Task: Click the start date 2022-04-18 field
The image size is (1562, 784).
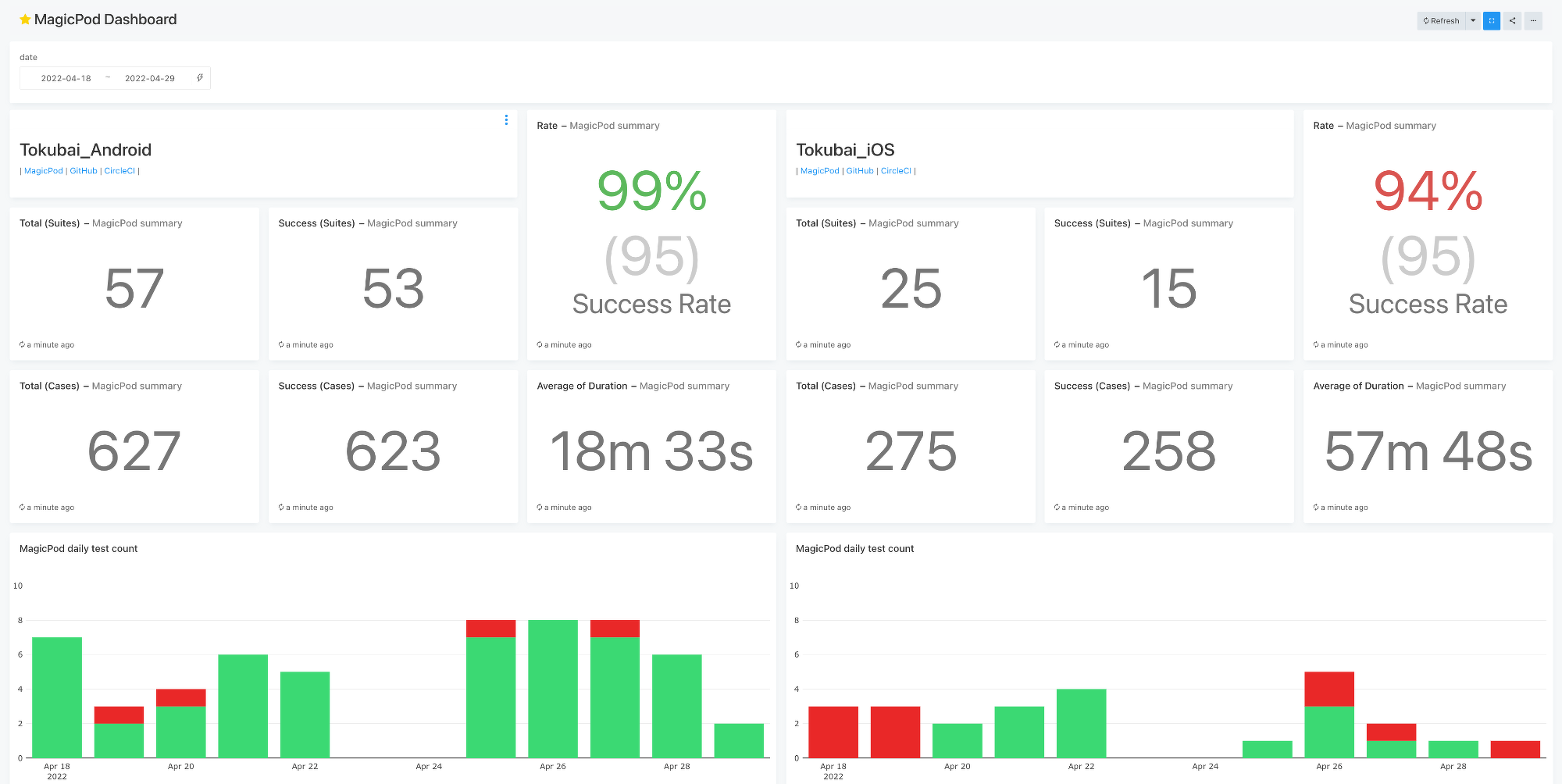Action: [66, 78]
